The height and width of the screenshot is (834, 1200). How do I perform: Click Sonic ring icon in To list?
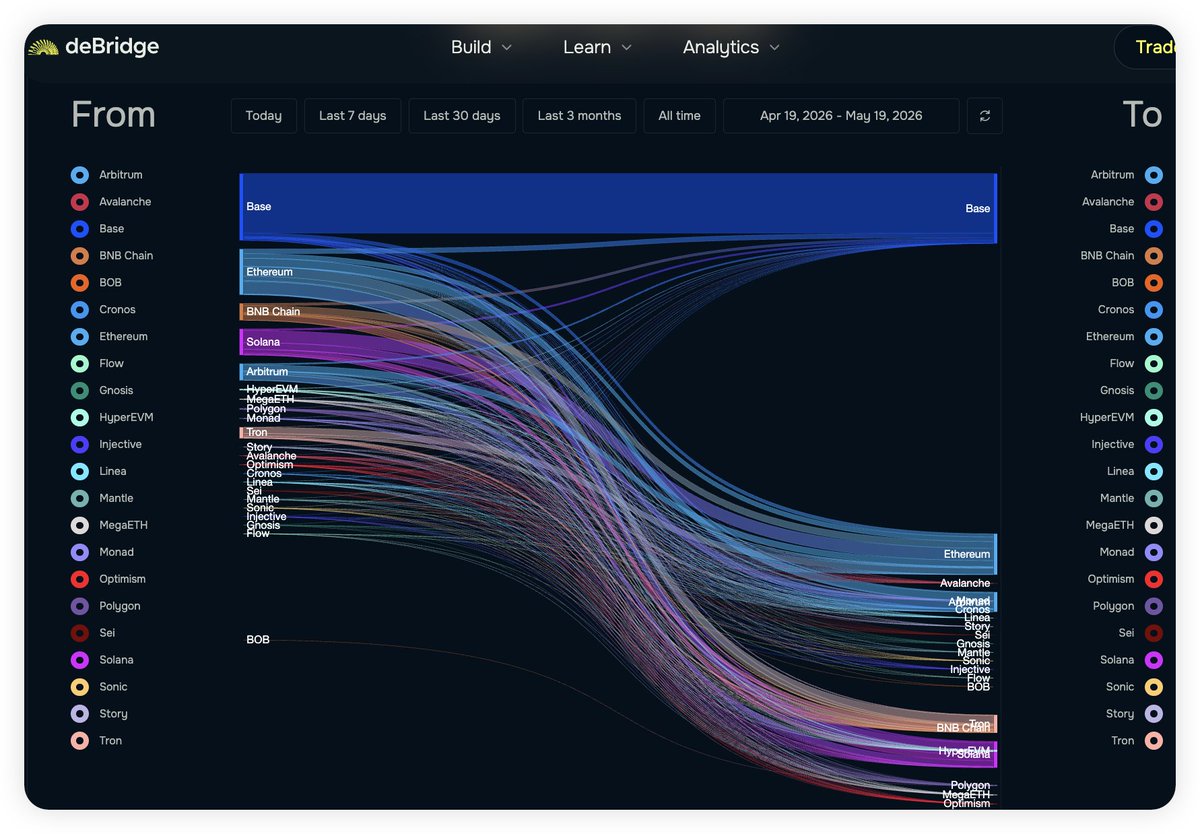(x=1154, y=687)
